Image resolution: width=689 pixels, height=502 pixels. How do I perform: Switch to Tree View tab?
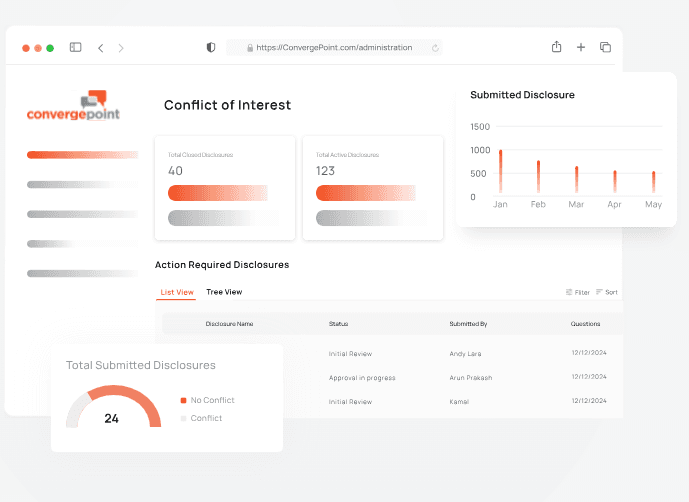click(x=224, y=292)
